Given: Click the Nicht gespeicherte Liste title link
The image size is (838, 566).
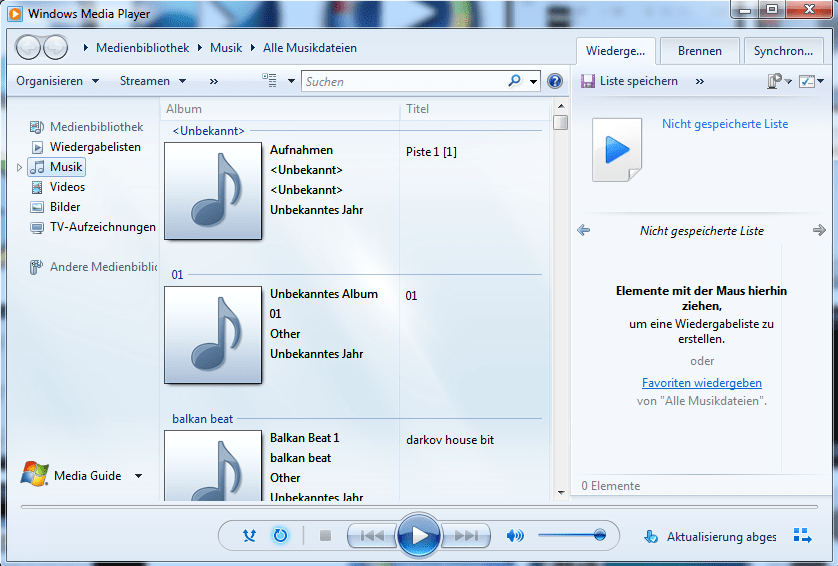Looking at the screenshot, I should coord(725,124).
